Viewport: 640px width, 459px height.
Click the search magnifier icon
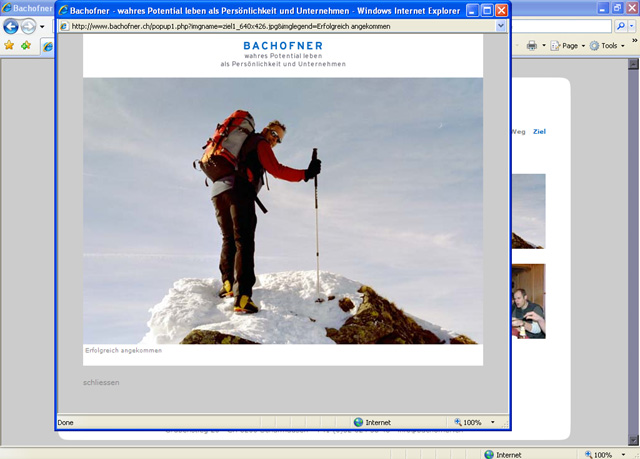pyautogui.click(x=621, y=26)
